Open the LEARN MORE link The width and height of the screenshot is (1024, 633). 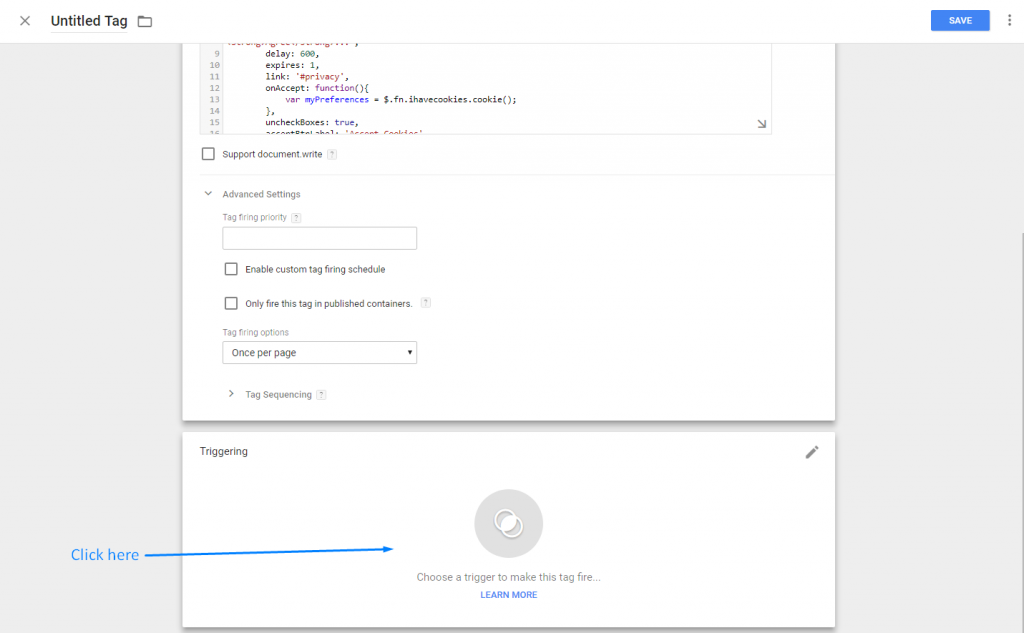pos(509,595)
